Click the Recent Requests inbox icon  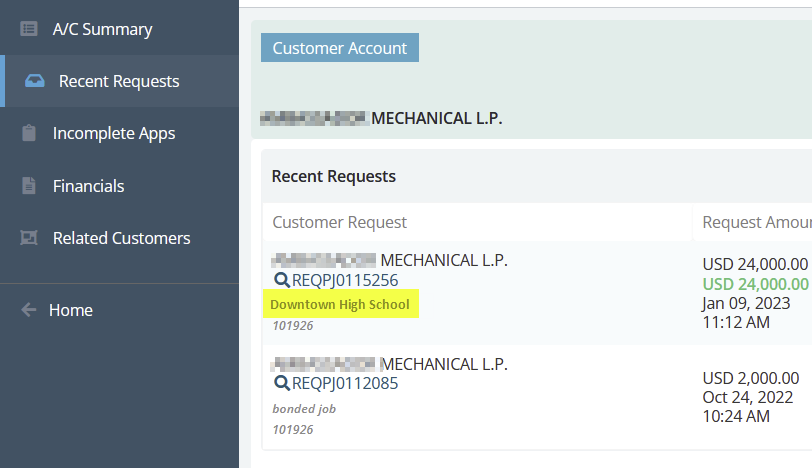35,81
